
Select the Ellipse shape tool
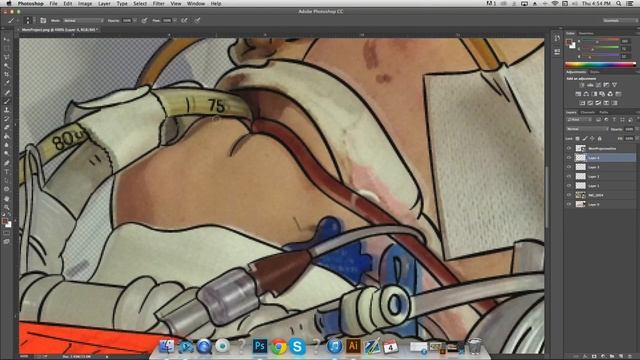[x=7, y=189]
